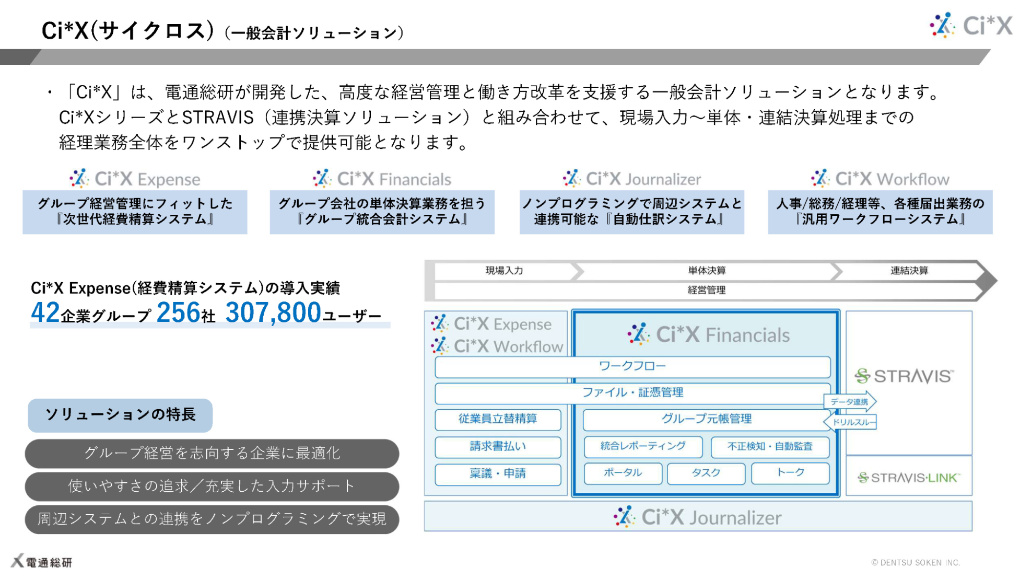Screen dimensions: 1020x579
Task: Click 使いやすさの追求／充実した入力サポート pill
Action: [212, 486]
